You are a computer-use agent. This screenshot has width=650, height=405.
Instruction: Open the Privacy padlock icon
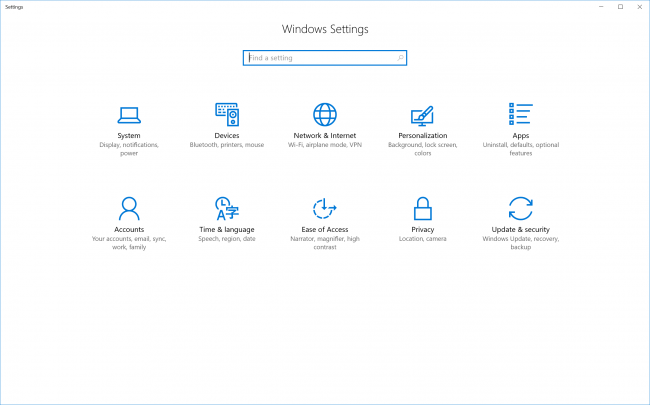click(422, 209)
